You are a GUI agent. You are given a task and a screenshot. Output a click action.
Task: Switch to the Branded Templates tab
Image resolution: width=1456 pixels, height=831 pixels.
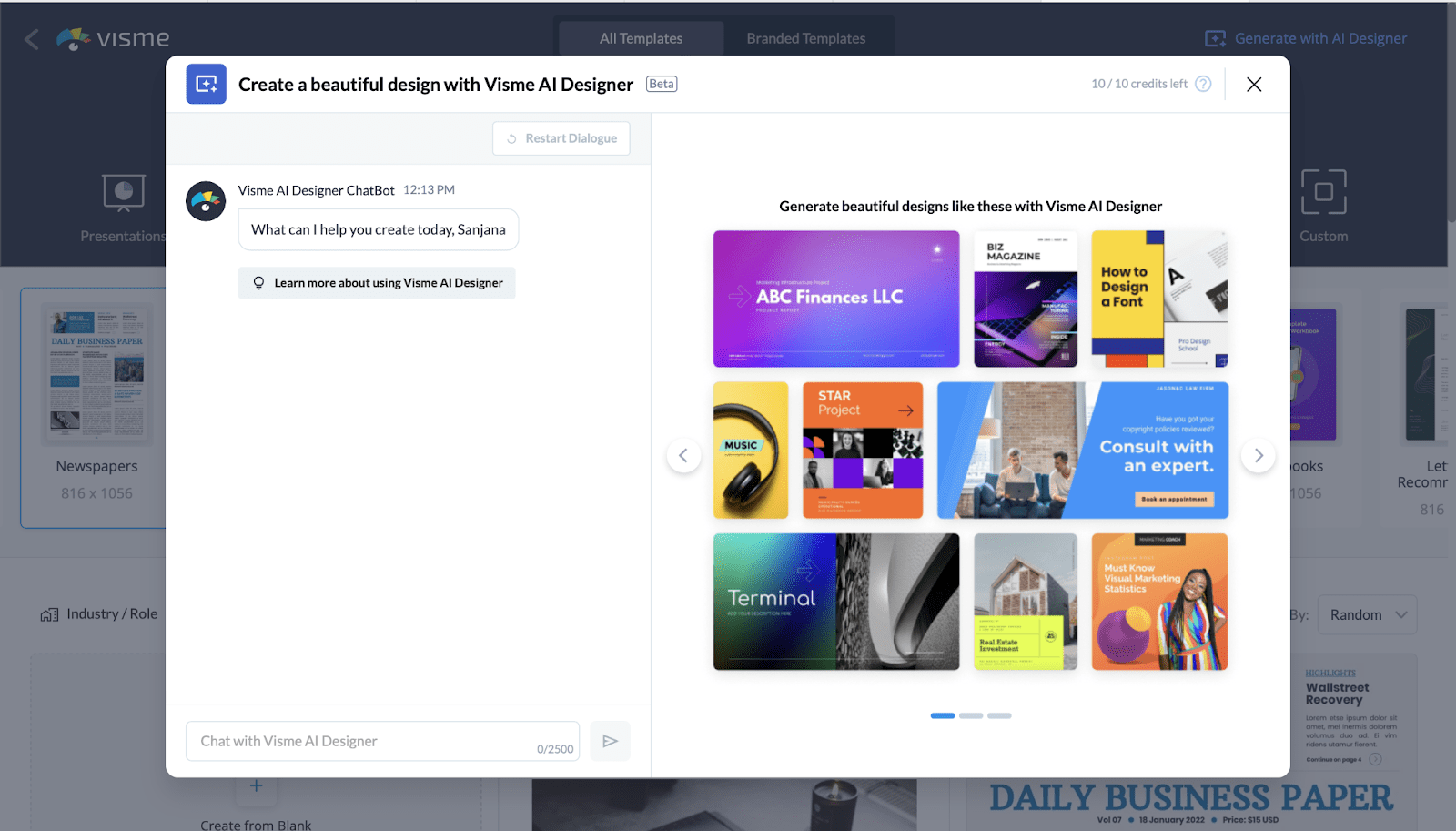805,38
